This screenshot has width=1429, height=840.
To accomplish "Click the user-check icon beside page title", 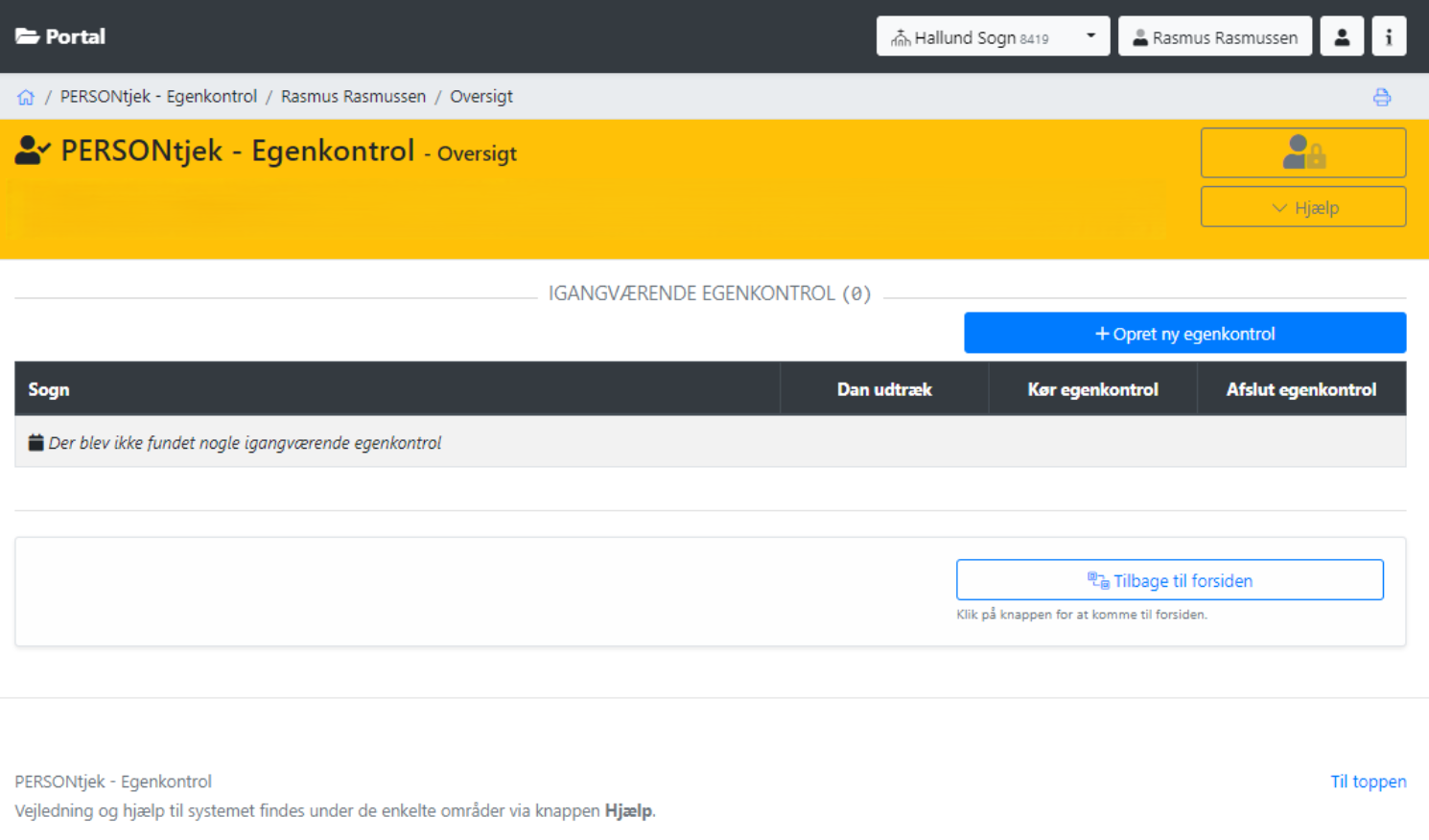I will pos(33,151).
